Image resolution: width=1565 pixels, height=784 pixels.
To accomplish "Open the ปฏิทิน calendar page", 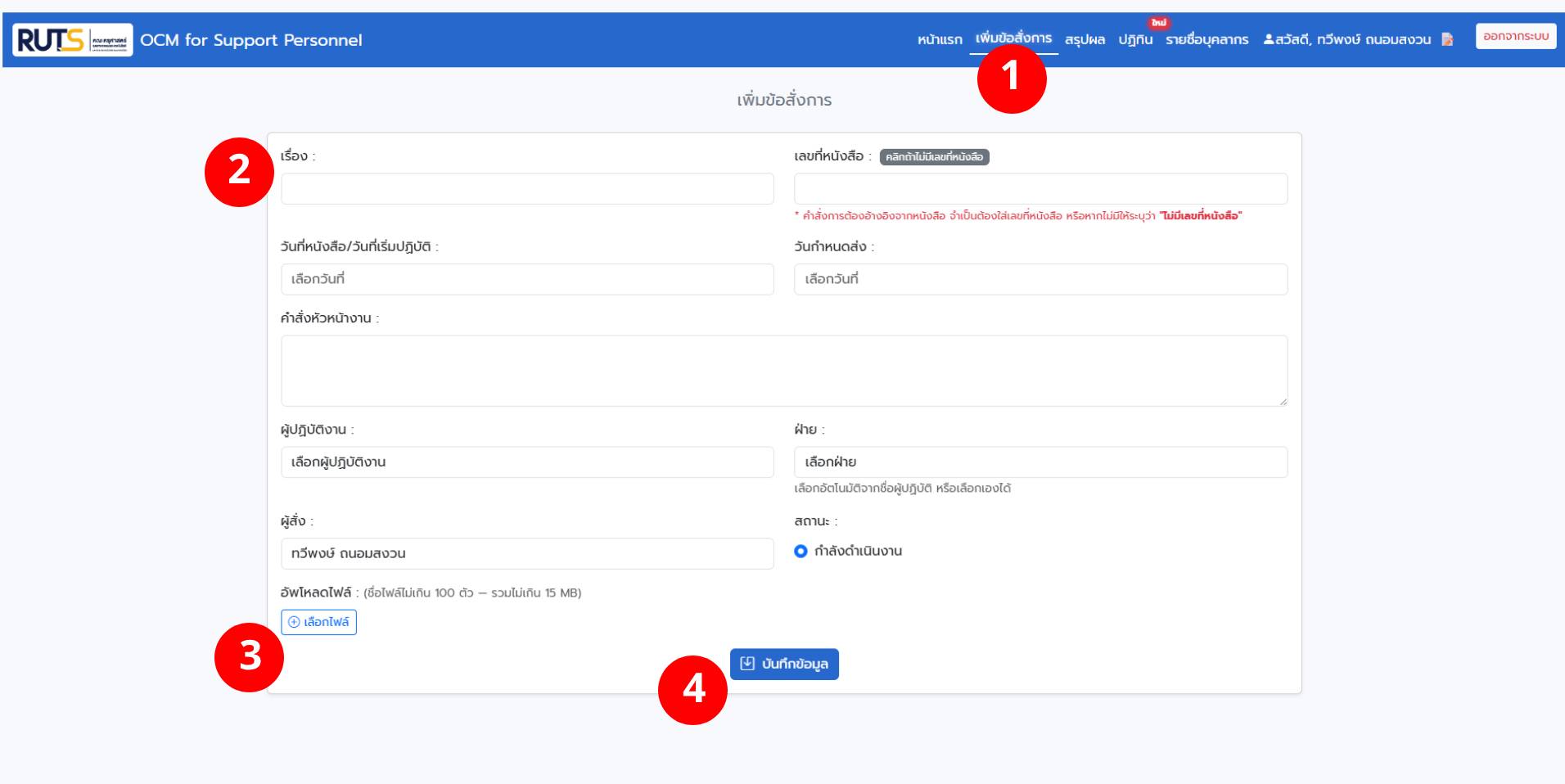I will (x=1135, y=39).
